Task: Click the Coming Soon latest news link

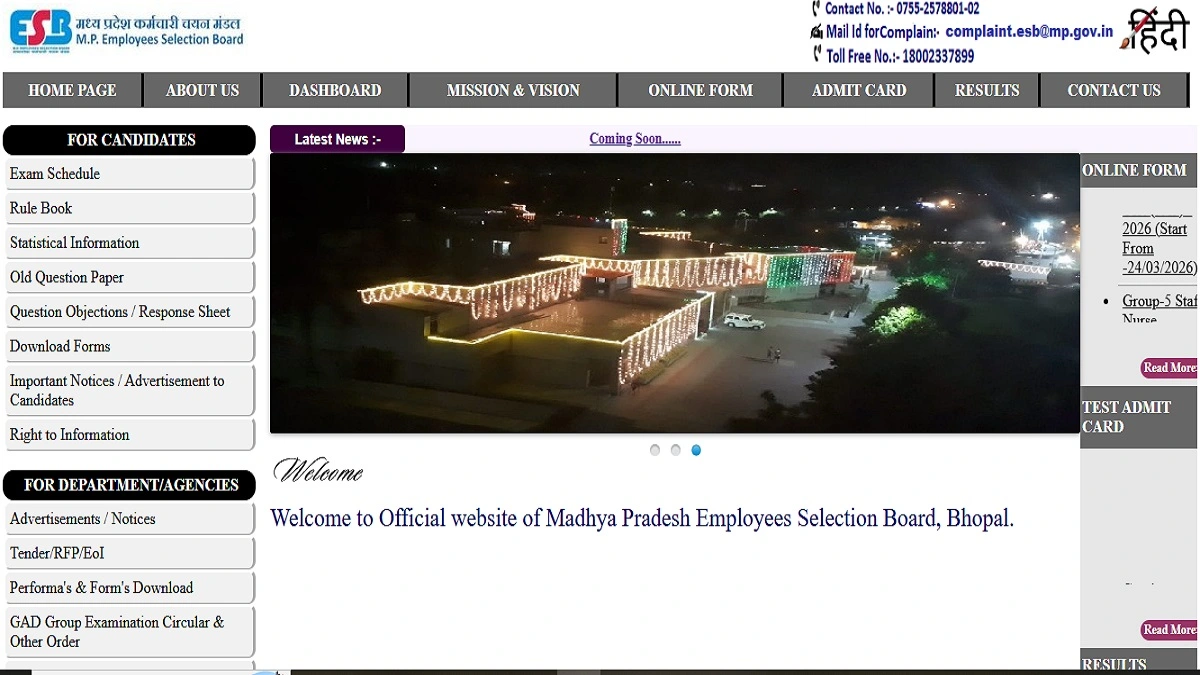Action: (x=635, y=139)
